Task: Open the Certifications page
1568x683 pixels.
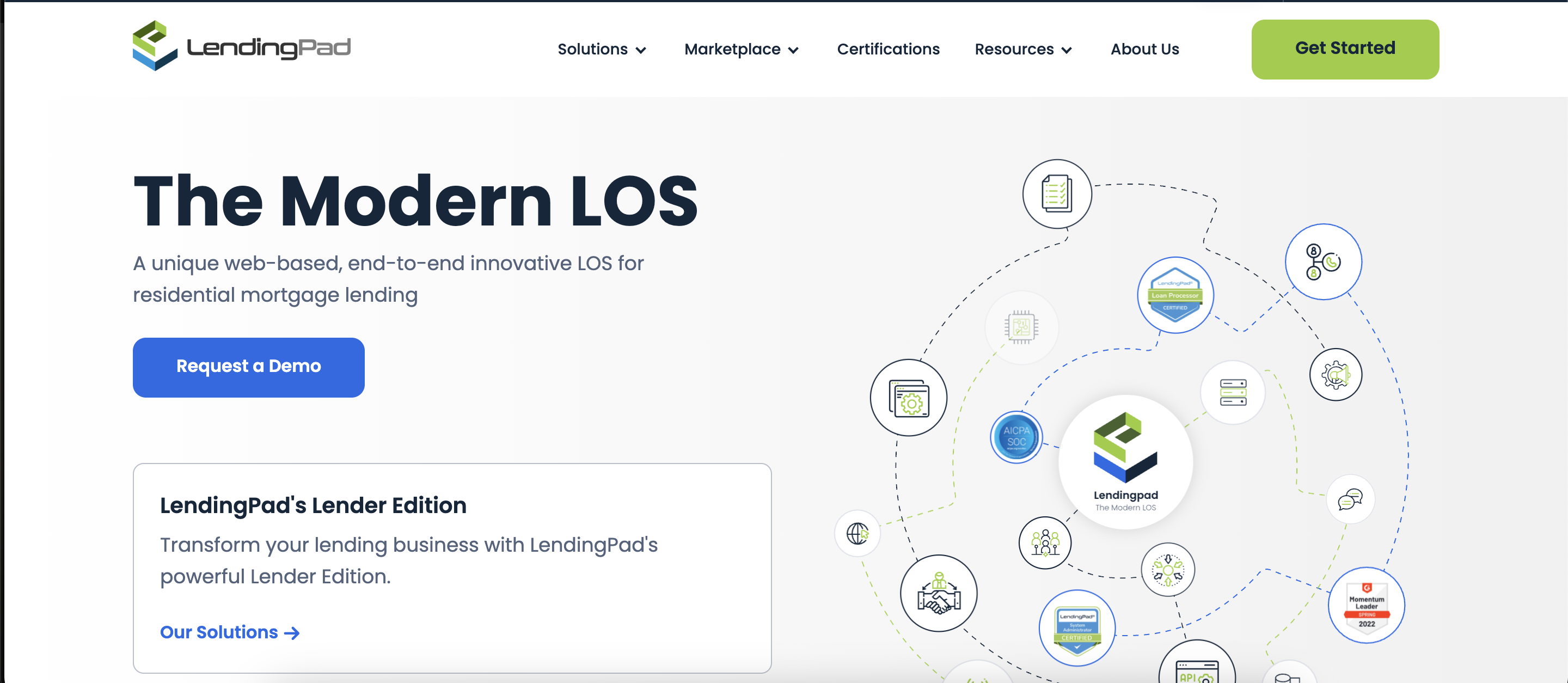Action: (x=888, y=50)
